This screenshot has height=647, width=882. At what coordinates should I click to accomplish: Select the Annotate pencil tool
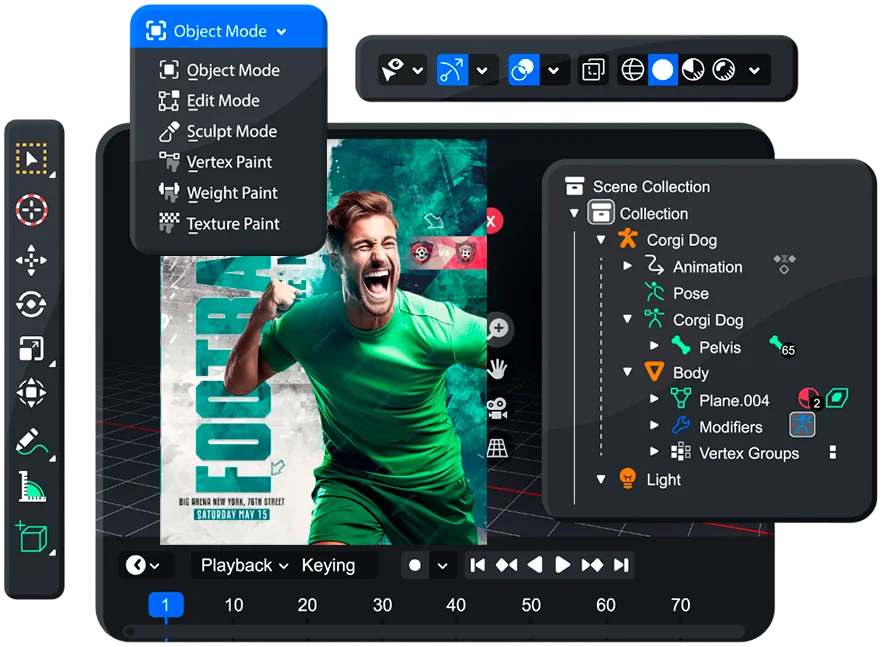pyautogui.click(x=32, y=441)
